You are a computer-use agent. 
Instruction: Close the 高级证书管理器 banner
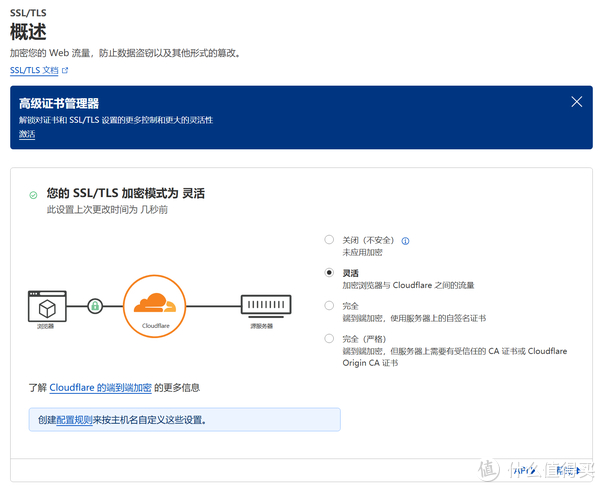click(576, 102)
